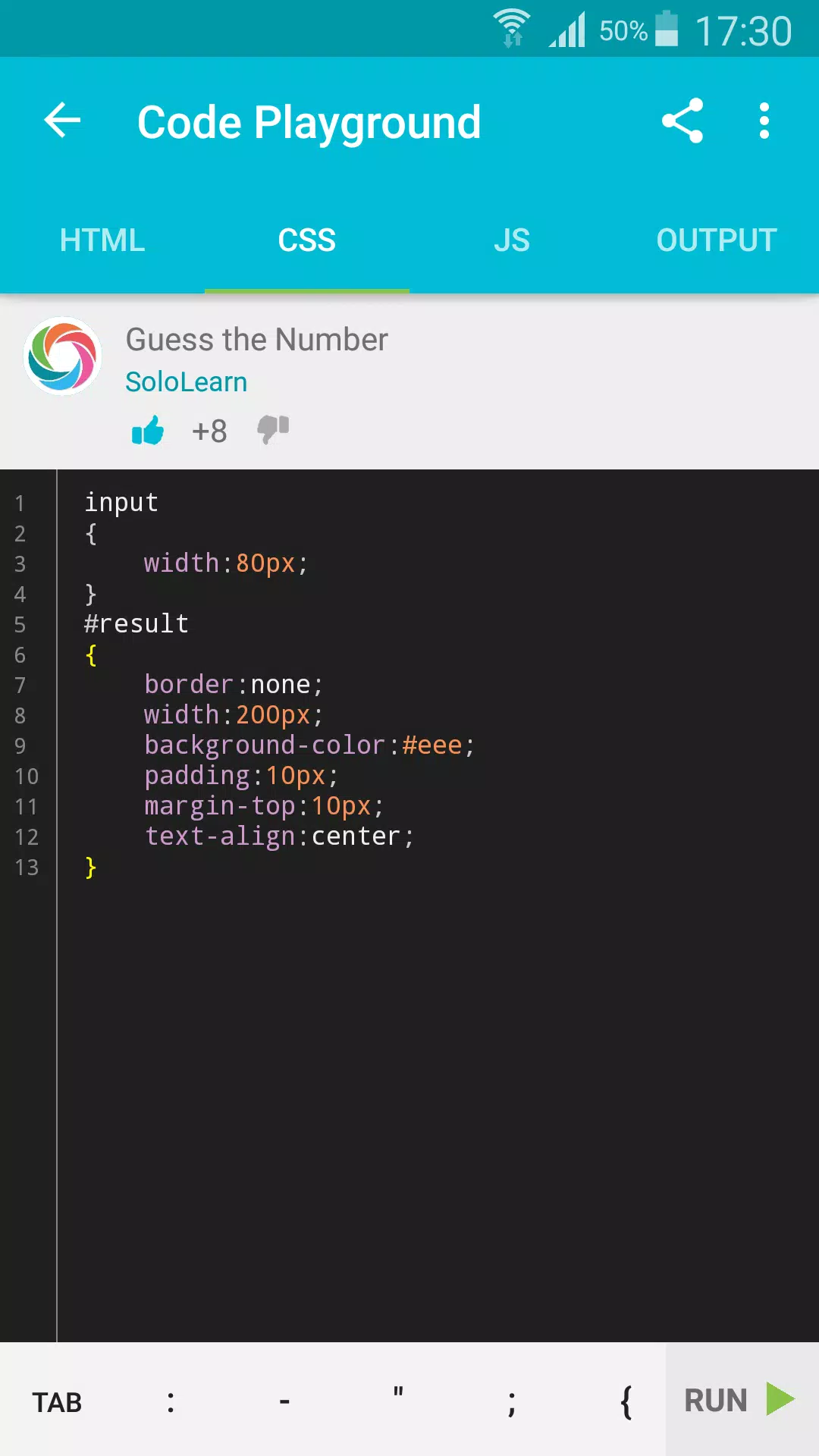
Task: Click the 17:30 clock in status bar
Action: (x=743, y=31)
